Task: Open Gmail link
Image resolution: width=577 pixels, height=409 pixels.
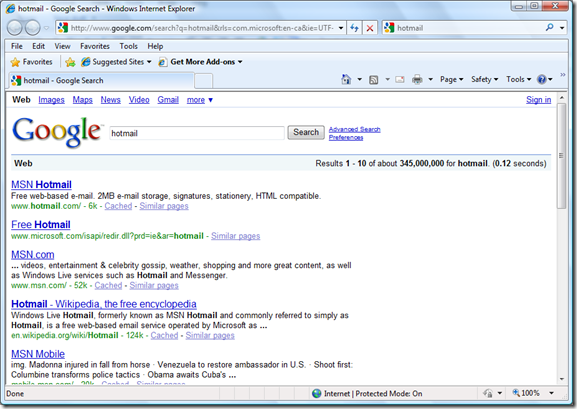Action: click(x=168, y=100)
